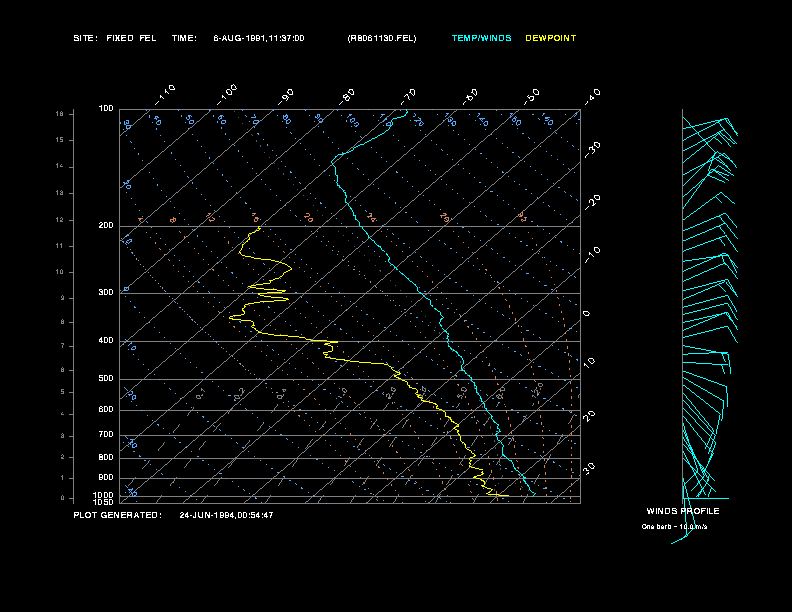
Task: Click the -100 temperature axis label
Action: pos(227,95)
